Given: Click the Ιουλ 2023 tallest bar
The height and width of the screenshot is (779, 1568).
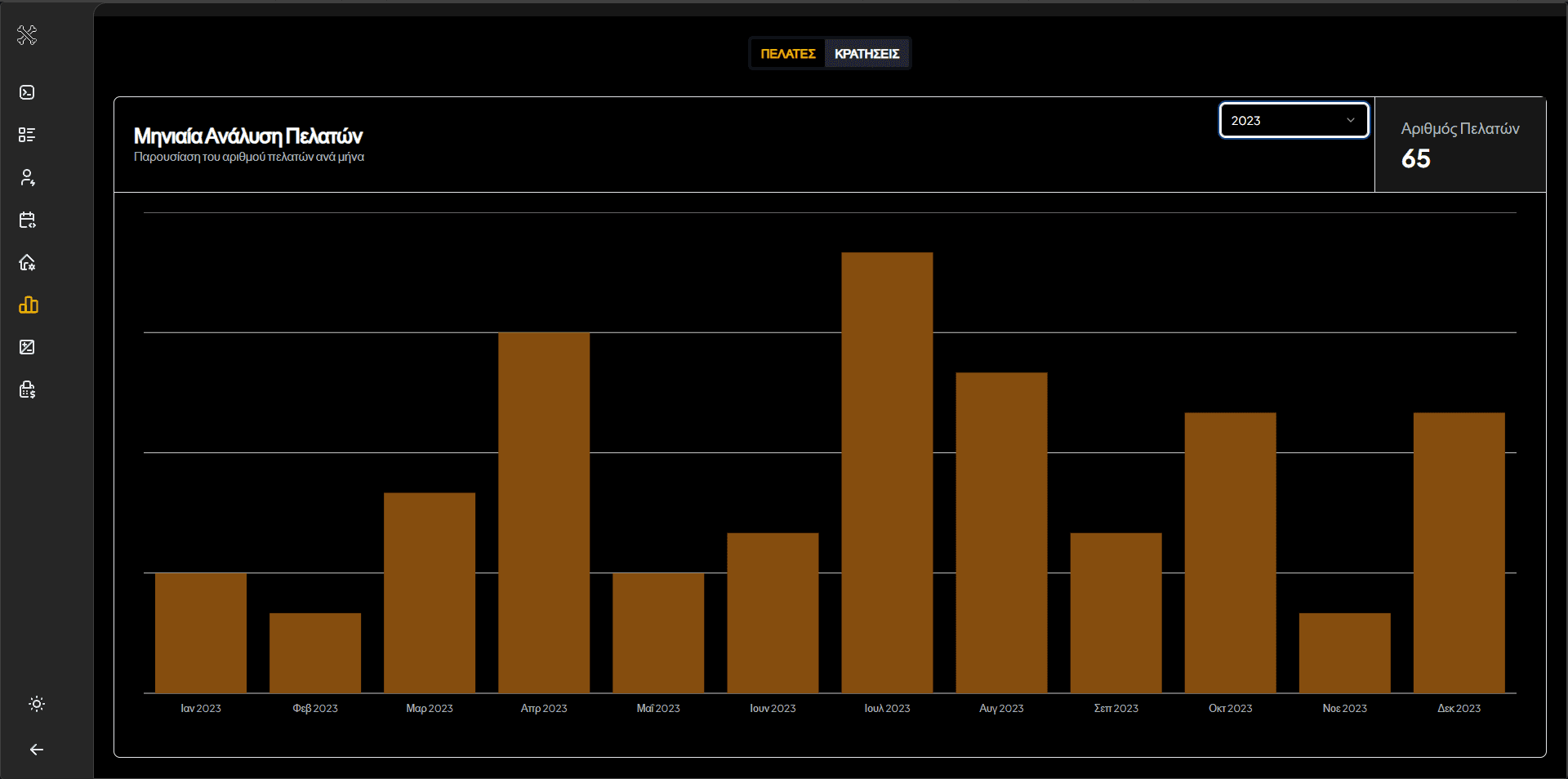Looking at the screenshot, I should point(887,472).
